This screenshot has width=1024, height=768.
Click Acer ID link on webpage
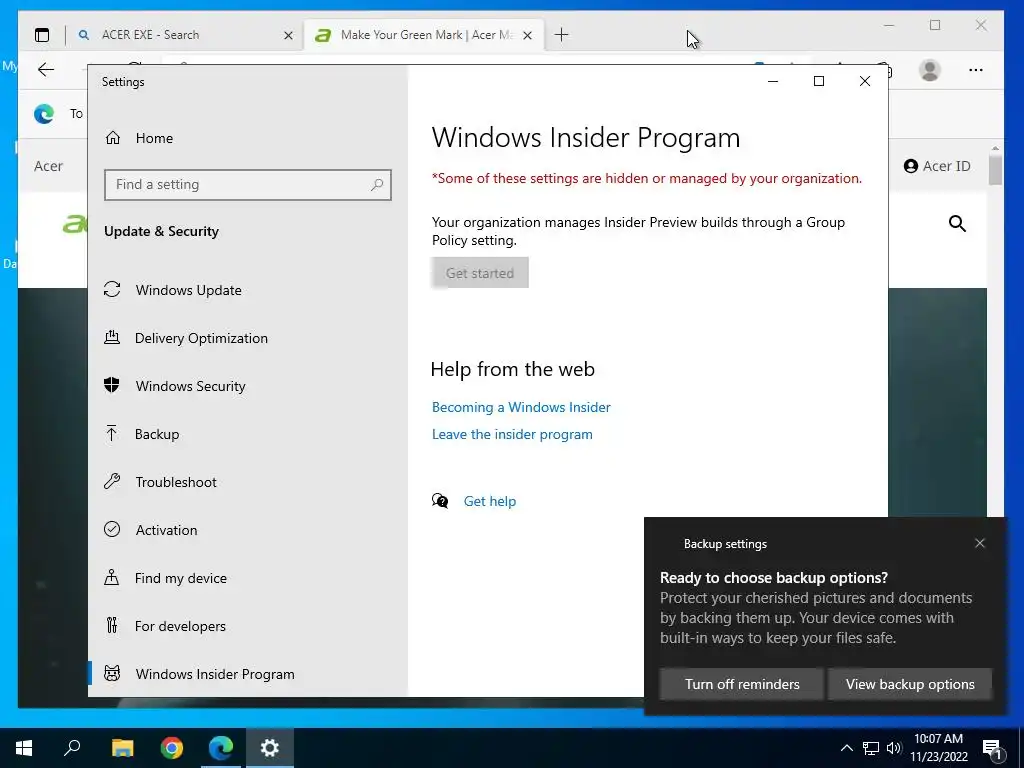[936, 166]
